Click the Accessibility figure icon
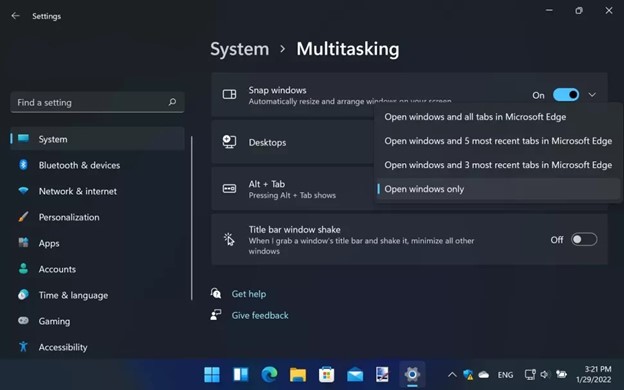624x390 pixels. 23,347
